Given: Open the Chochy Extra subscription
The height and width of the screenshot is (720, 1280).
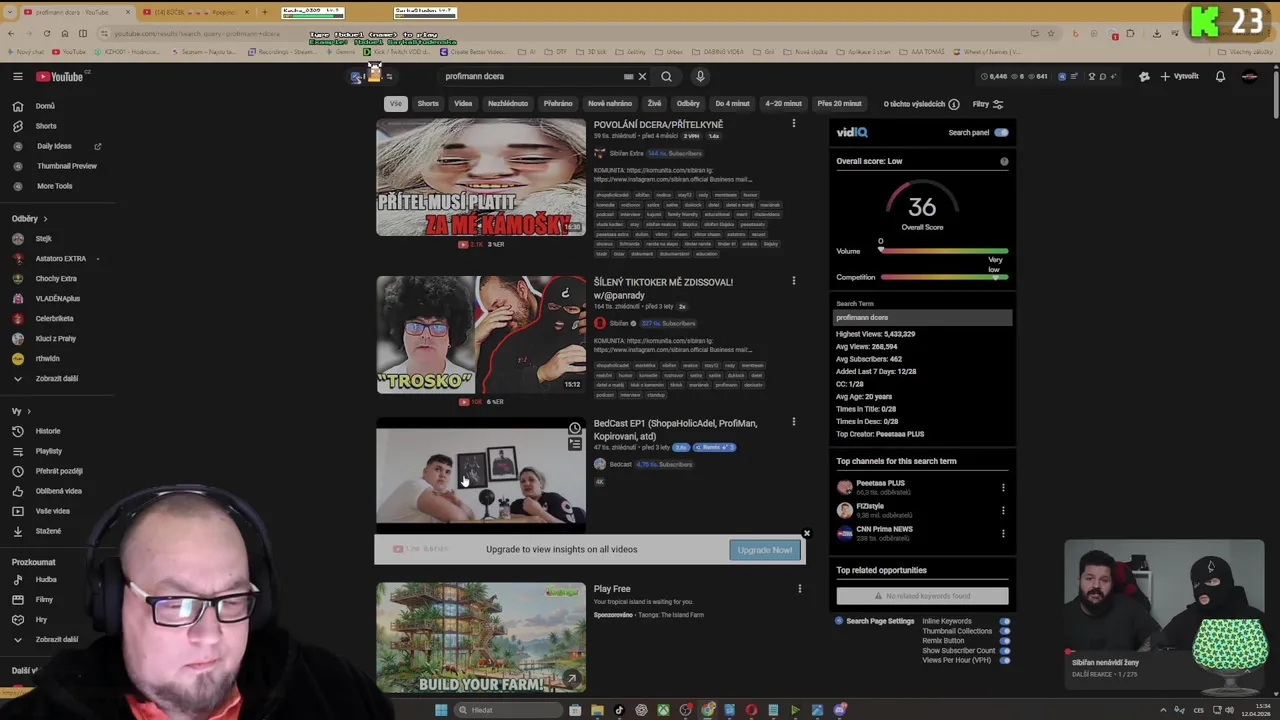Looking at the screenshot, I should (x=56, y=279).
